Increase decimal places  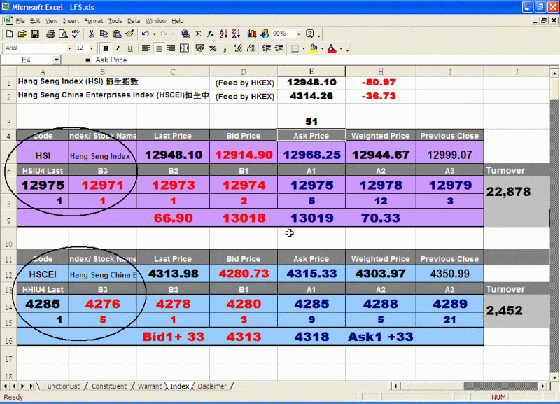[x=238, y=48]
